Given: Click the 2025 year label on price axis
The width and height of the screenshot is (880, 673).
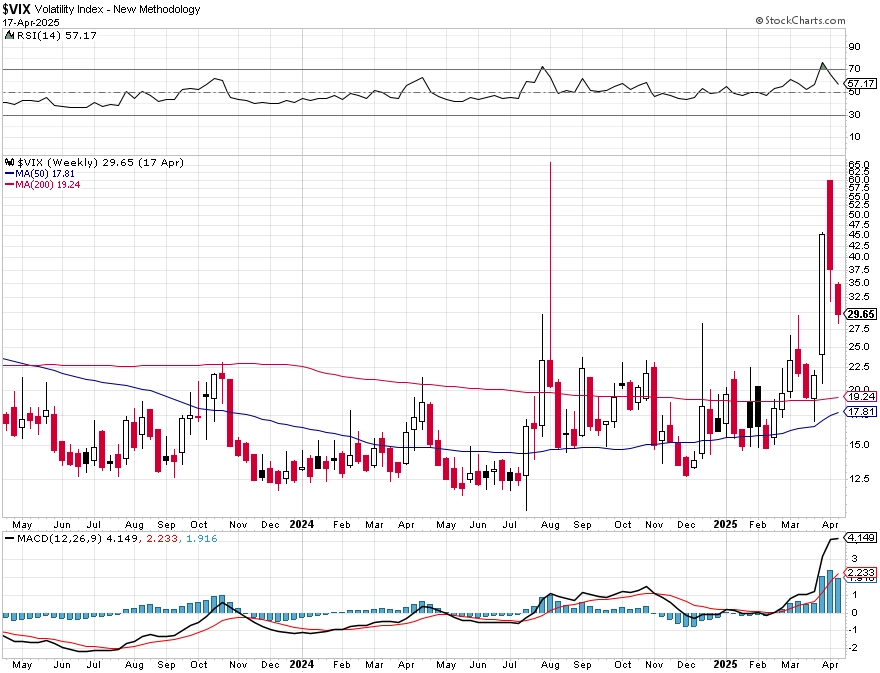Looking at the screenshot, I should 725,524.
